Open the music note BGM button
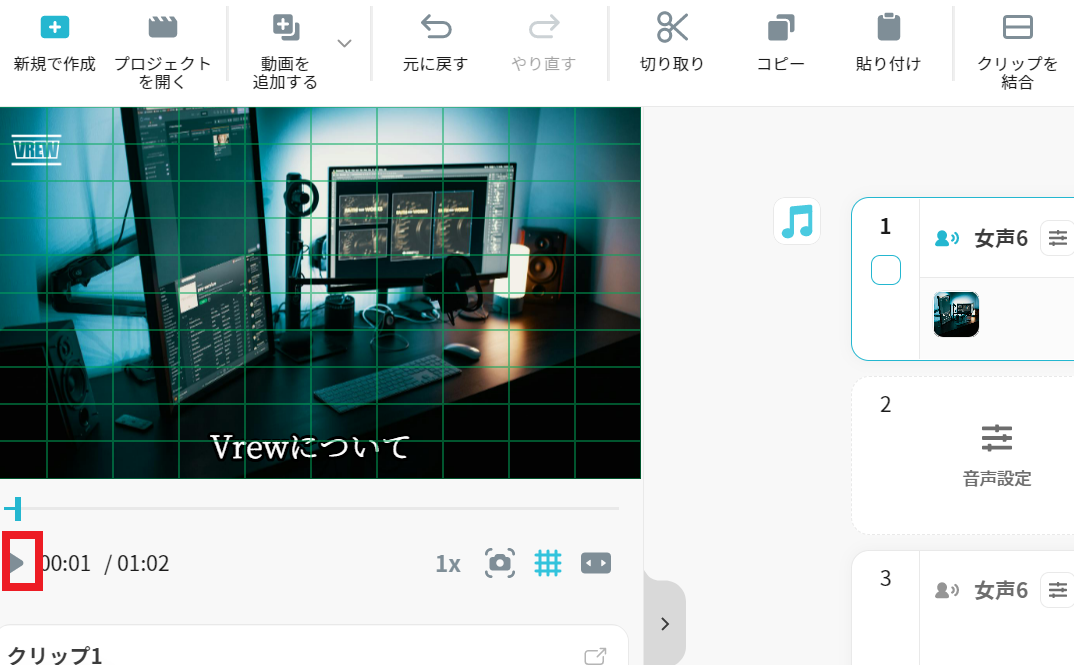 pyautogui.click(x=797, y=221)
